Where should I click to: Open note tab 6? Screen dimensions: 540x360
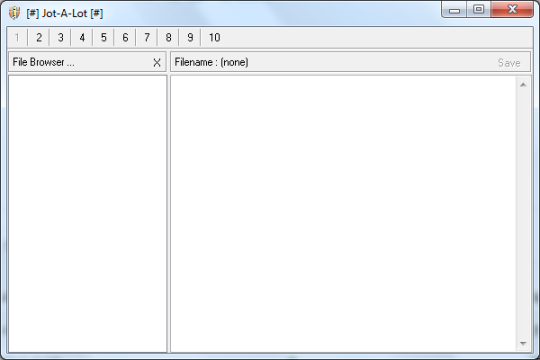125,38
